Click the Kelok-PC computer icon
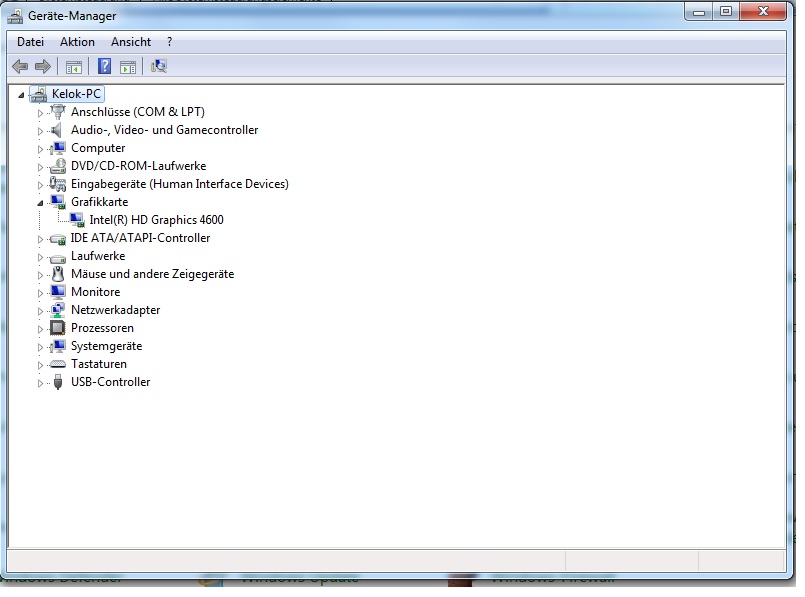The image size is (805, 597). [x=39, y=94]
